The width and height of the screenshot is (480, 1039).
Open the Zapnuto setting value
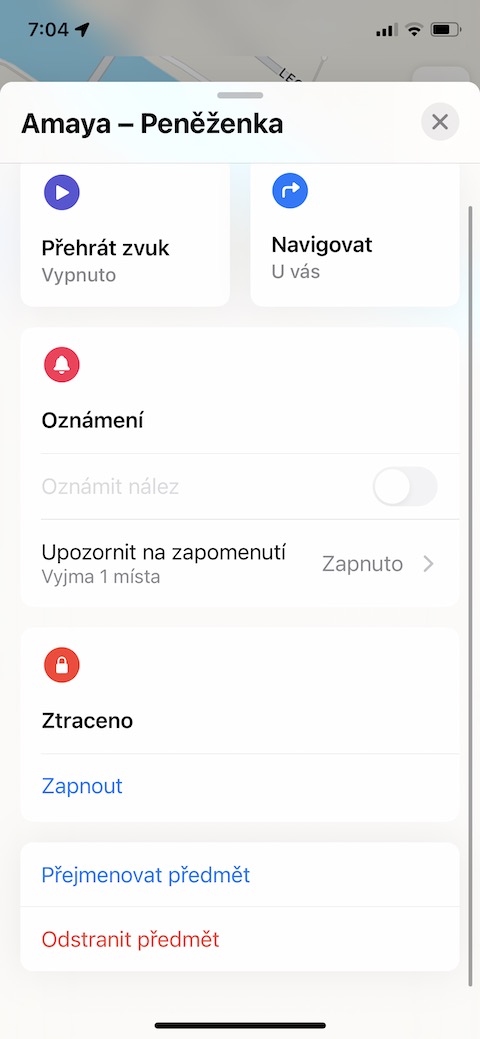[363, 564]
